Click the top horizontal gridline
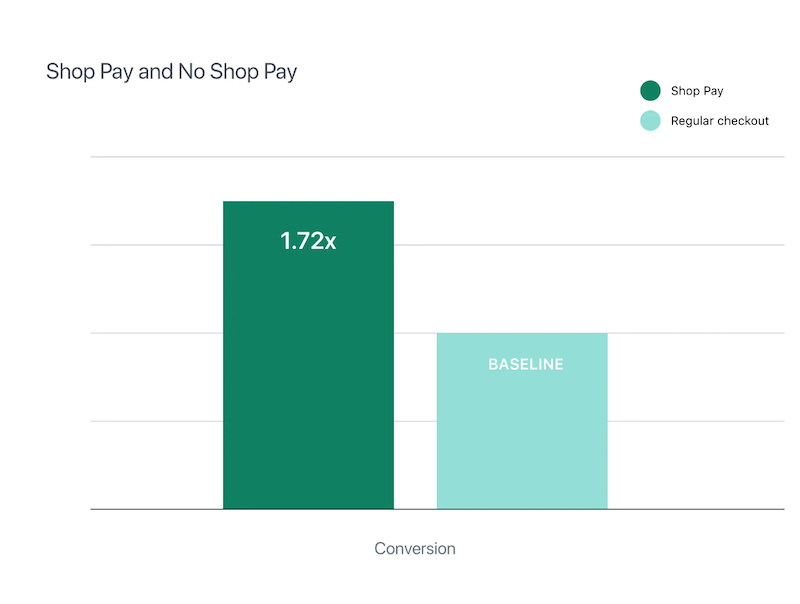 click(437, 157)
